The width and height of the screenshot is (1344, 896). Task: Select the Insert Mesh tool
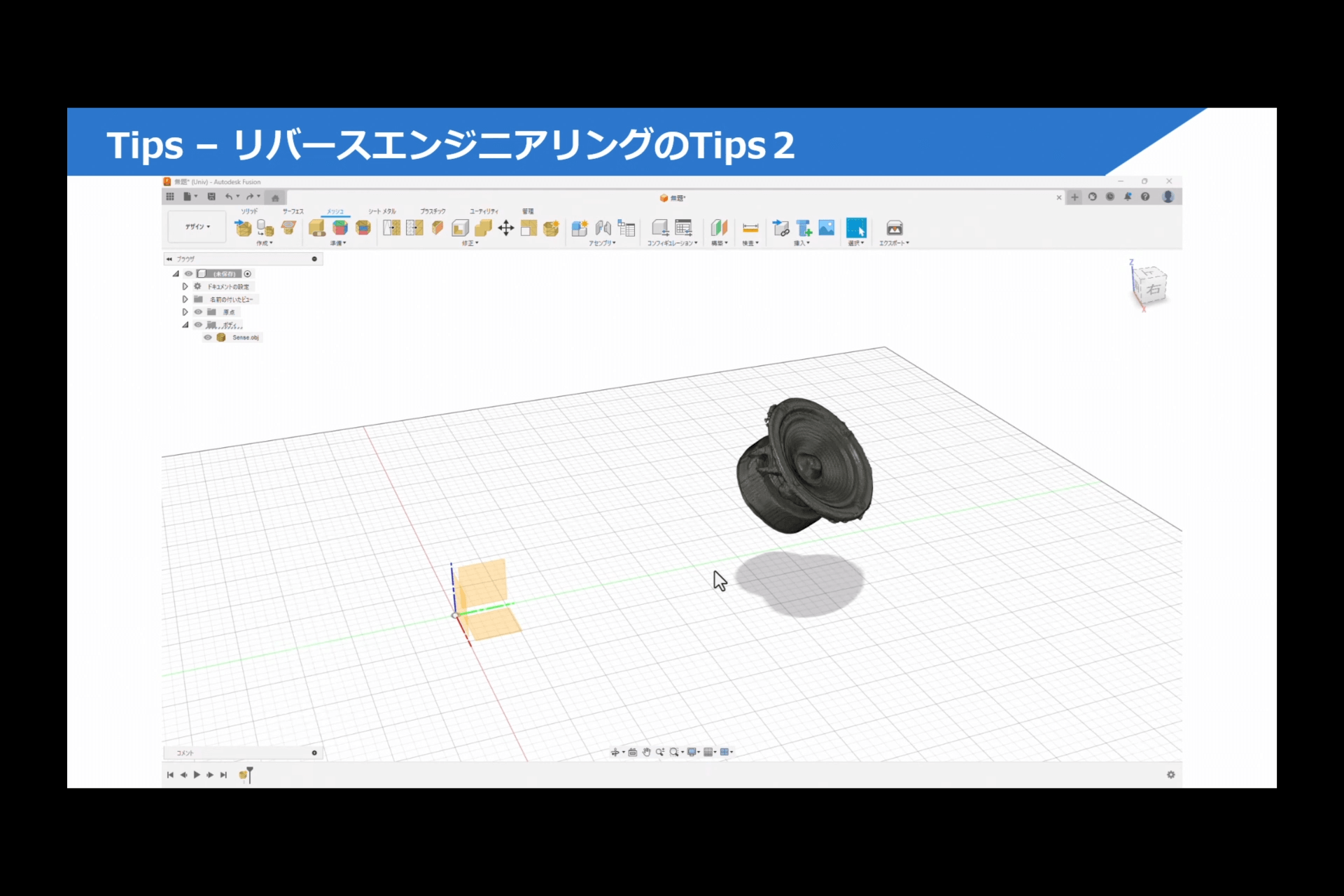243,227
